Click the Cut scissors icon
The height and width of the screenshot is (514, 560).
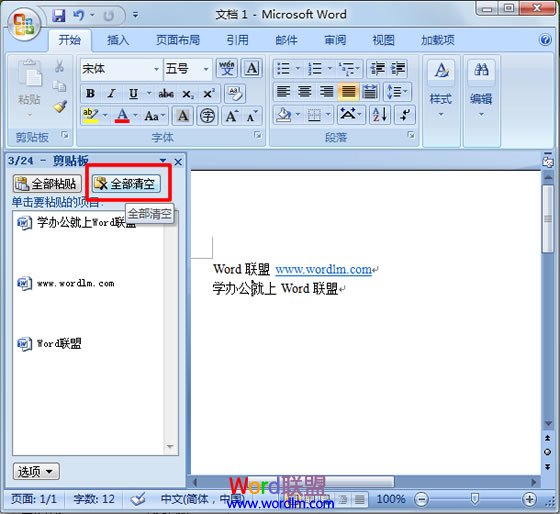click(x=59, y=66)
